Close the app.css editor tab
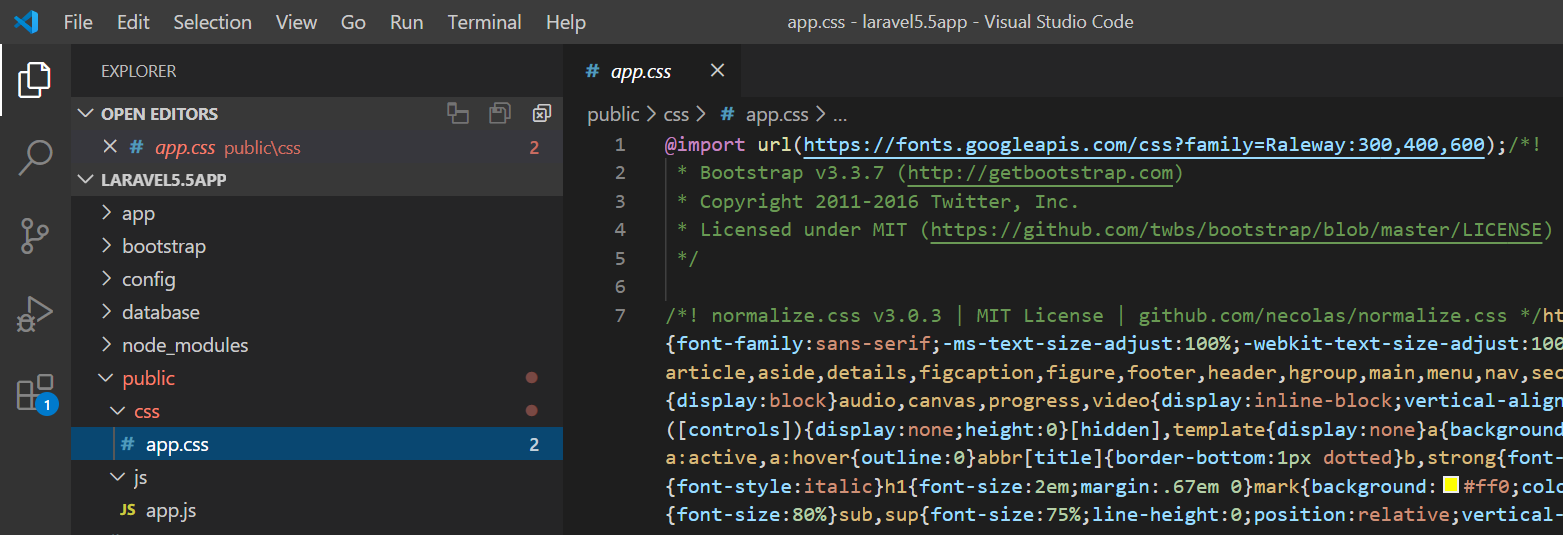1563x535 pixels. (717, 71)
